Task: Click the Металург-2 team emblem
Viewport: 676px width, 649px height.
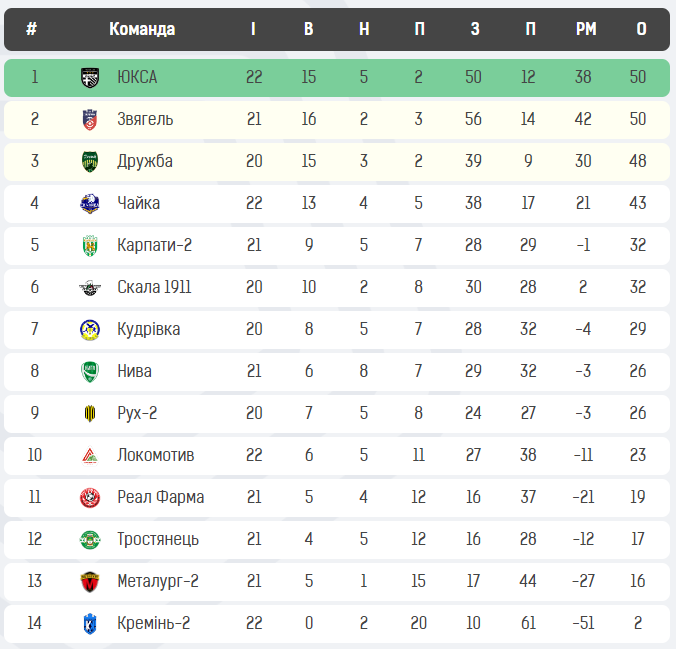Action: [90, 581]
